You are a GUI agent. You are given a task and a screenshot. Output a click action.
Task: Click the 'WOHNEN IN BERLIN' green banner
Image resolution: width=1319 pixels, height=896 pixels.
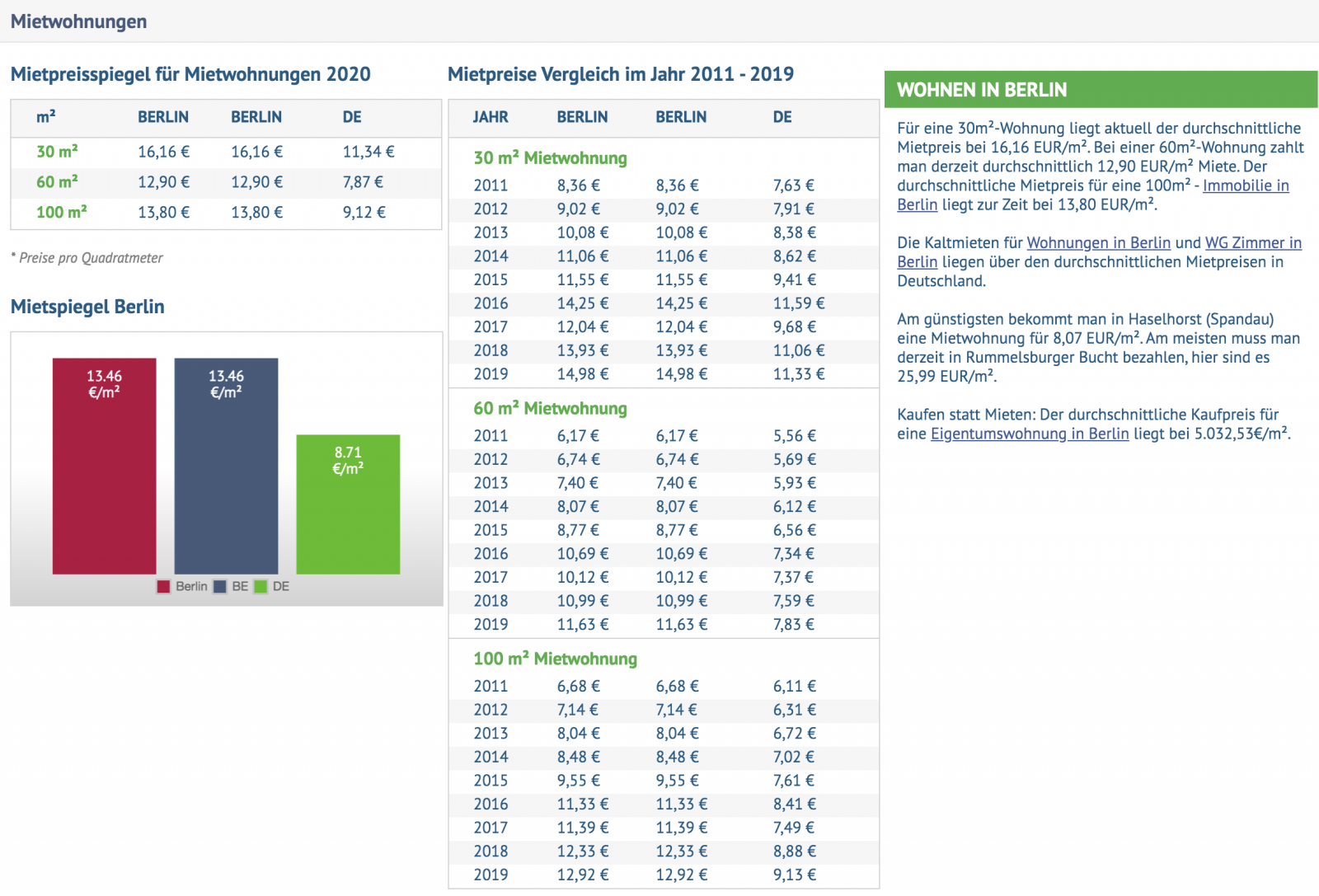point(1101,89)
